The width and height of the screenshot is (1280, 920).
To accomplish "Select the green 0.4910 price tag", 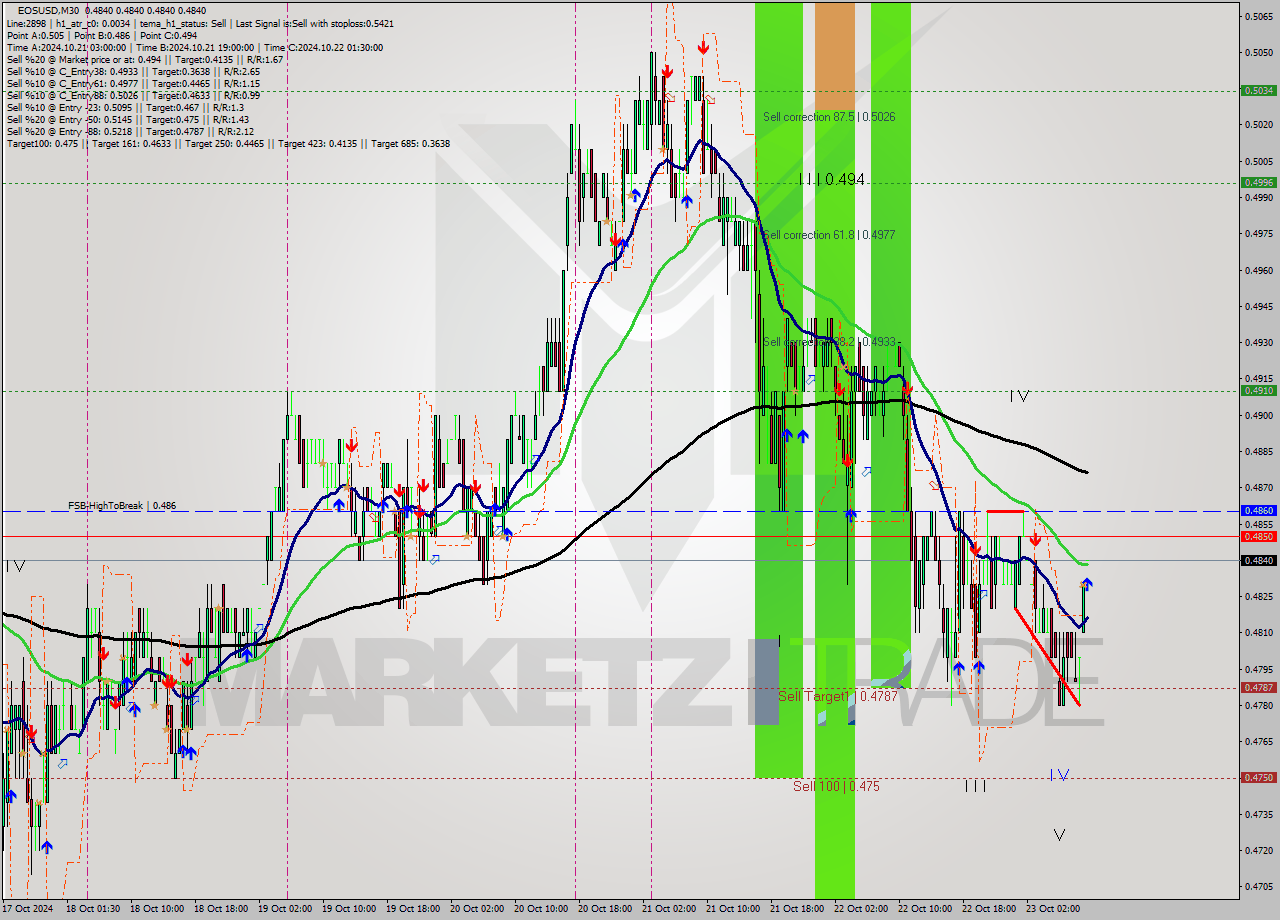I will tap(1258, 391).
